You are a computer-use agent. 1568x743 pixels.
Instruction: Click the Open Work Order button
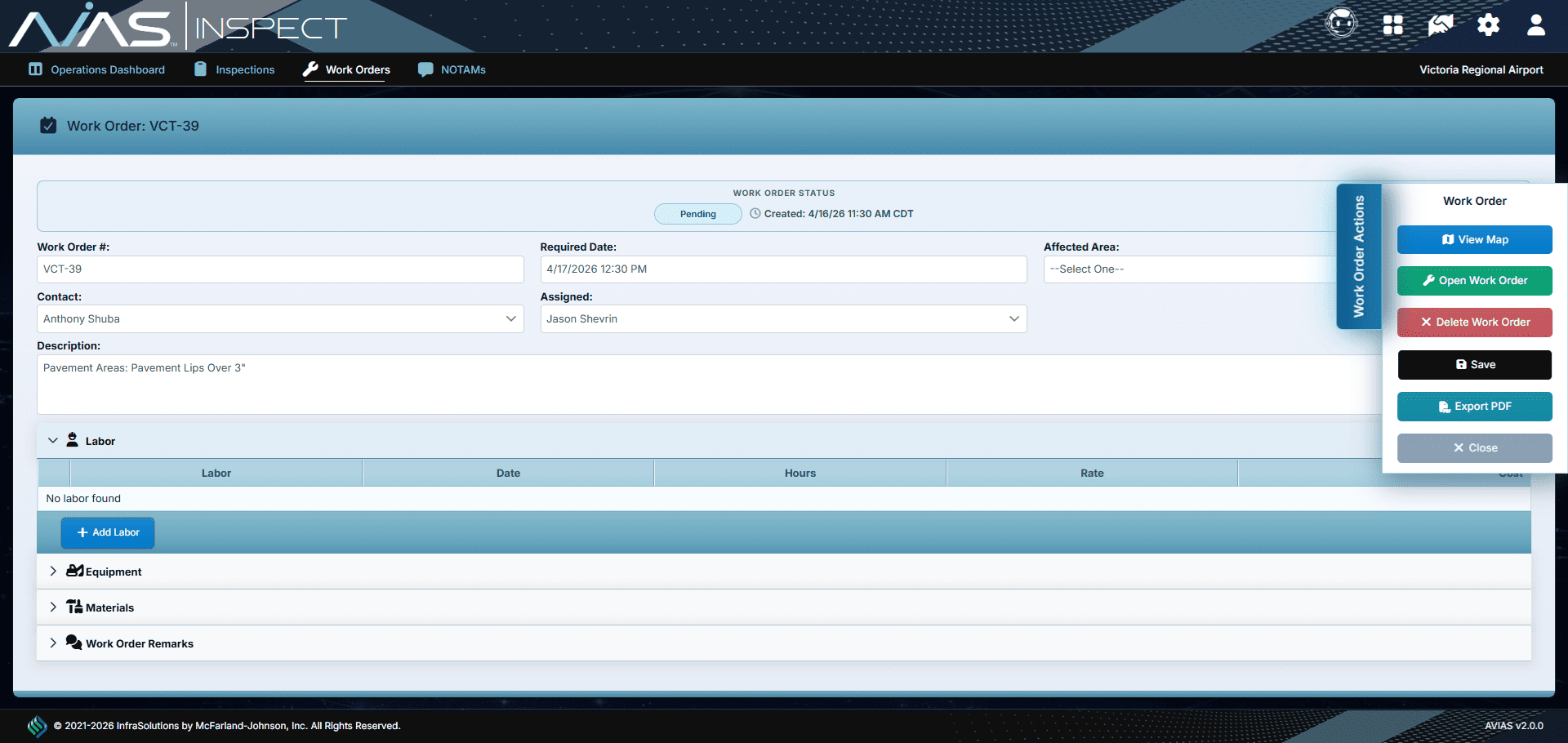click(1475, 280)
